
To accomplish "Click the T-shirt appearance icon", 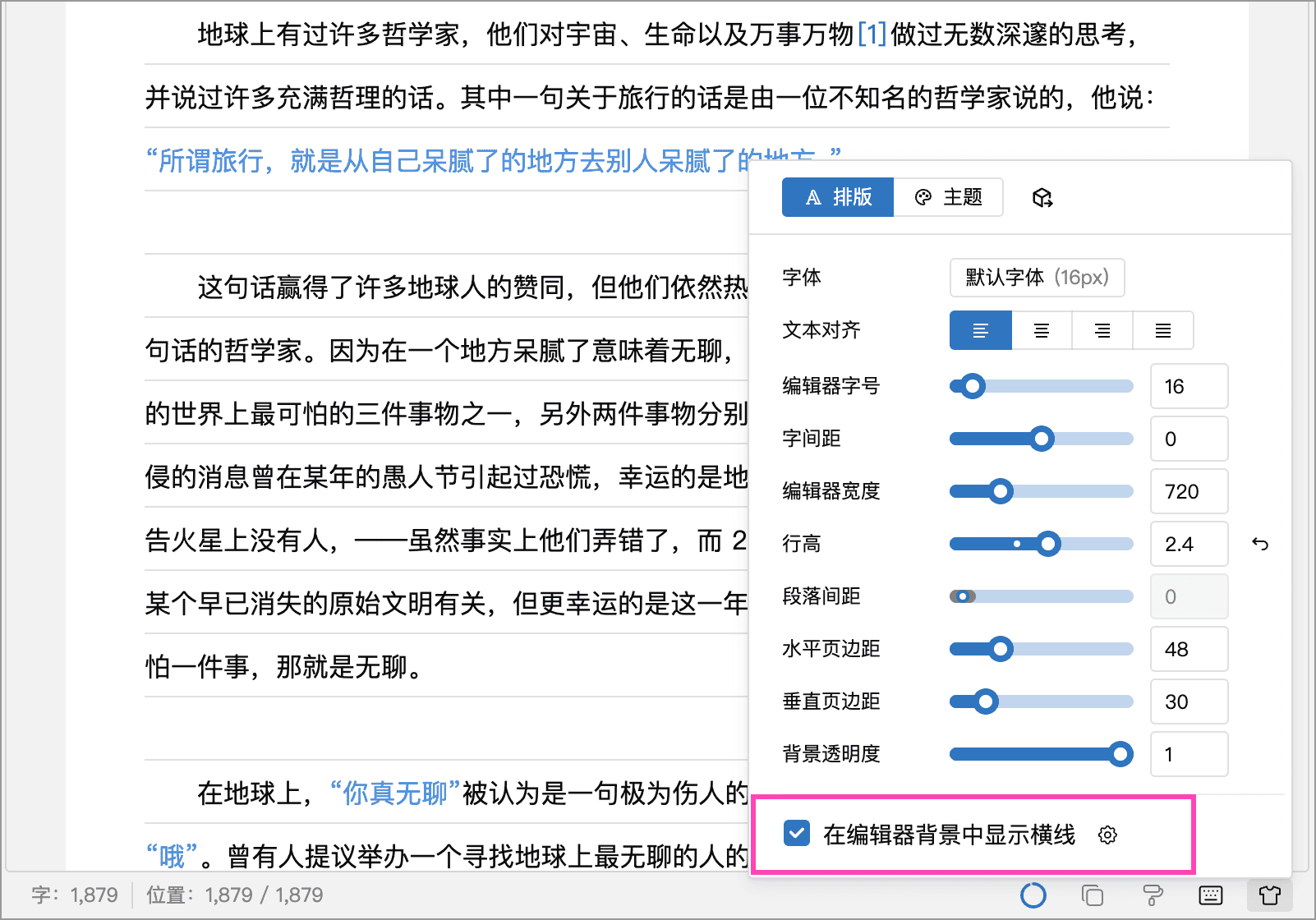I will [1269, 895].
